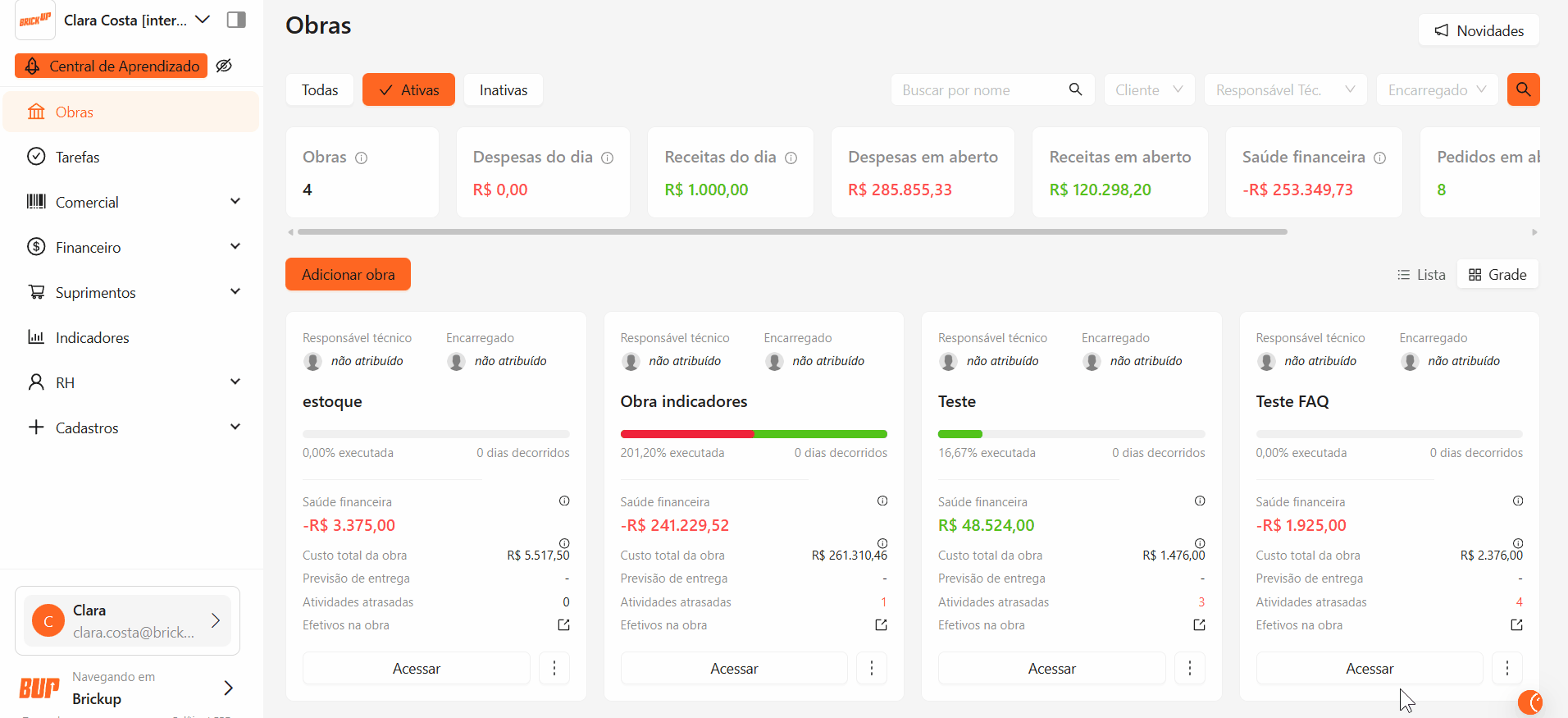Switch to Grade view
Viewport: 1568px width, 718px height.
pyautogui.click(x=1497, y=275)
